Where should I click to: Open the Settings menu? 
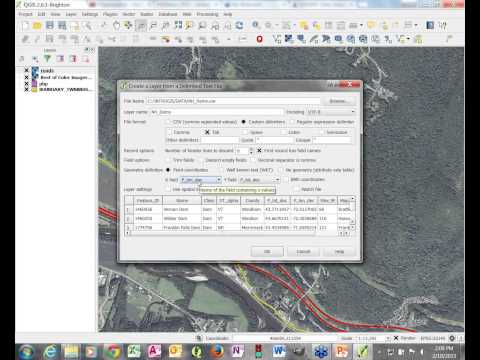[x=90, y=14]
